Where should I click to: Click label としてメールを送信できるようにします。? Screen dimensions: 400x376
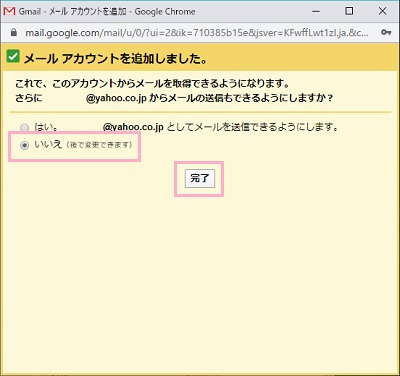(x=252, y=127)
